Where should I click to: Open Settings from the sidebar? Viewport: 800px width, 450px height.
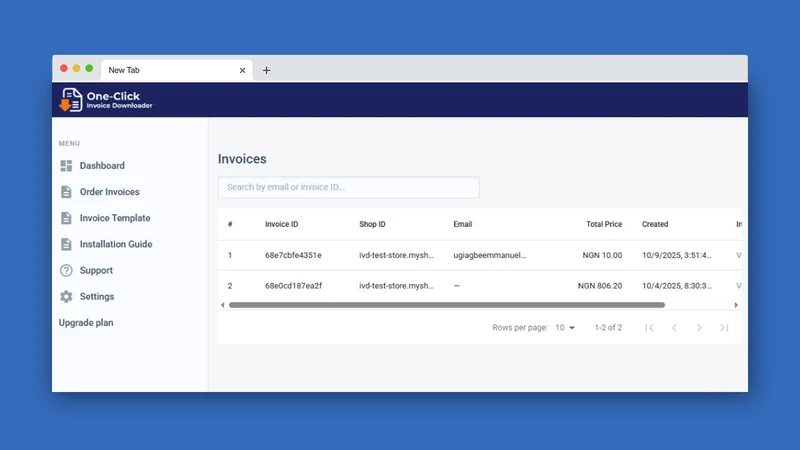[97, 296]
